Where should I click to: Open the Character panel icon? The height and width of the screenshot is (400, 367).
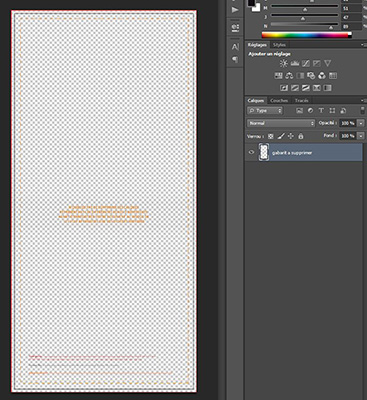click(235, 47)
